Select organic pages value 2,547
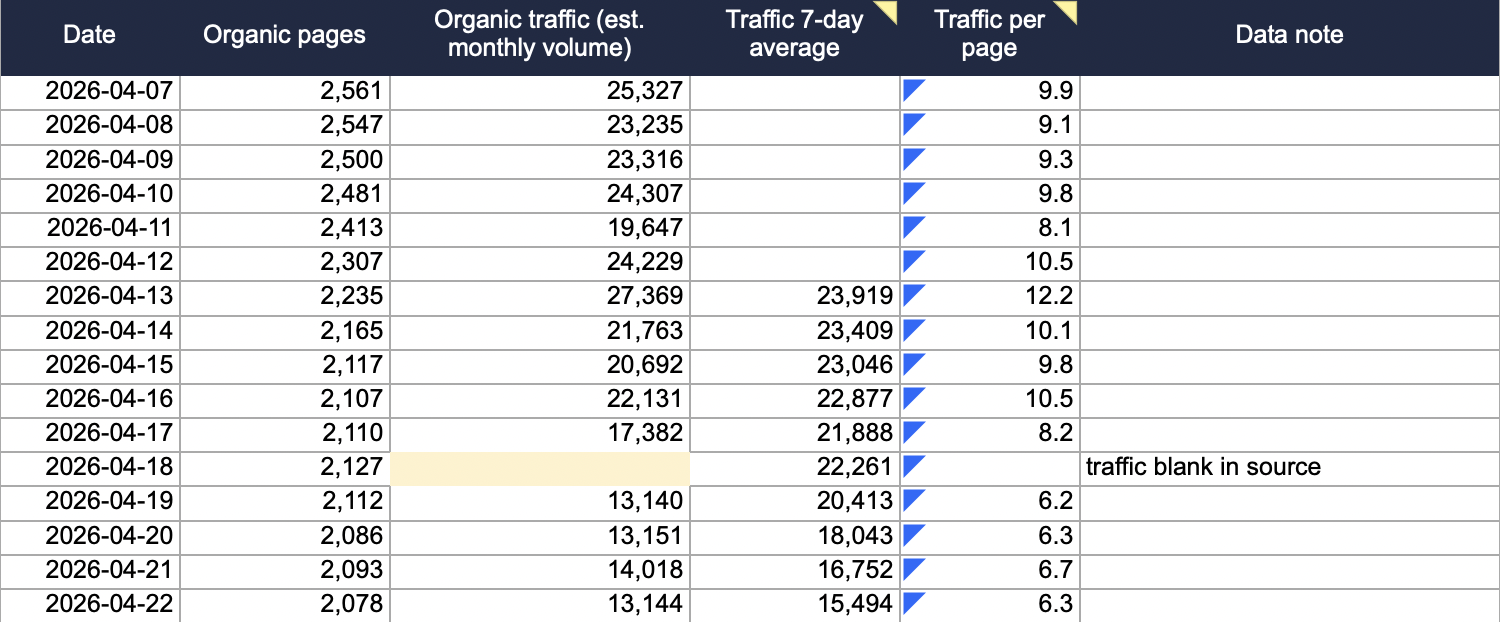 [284, 126]
